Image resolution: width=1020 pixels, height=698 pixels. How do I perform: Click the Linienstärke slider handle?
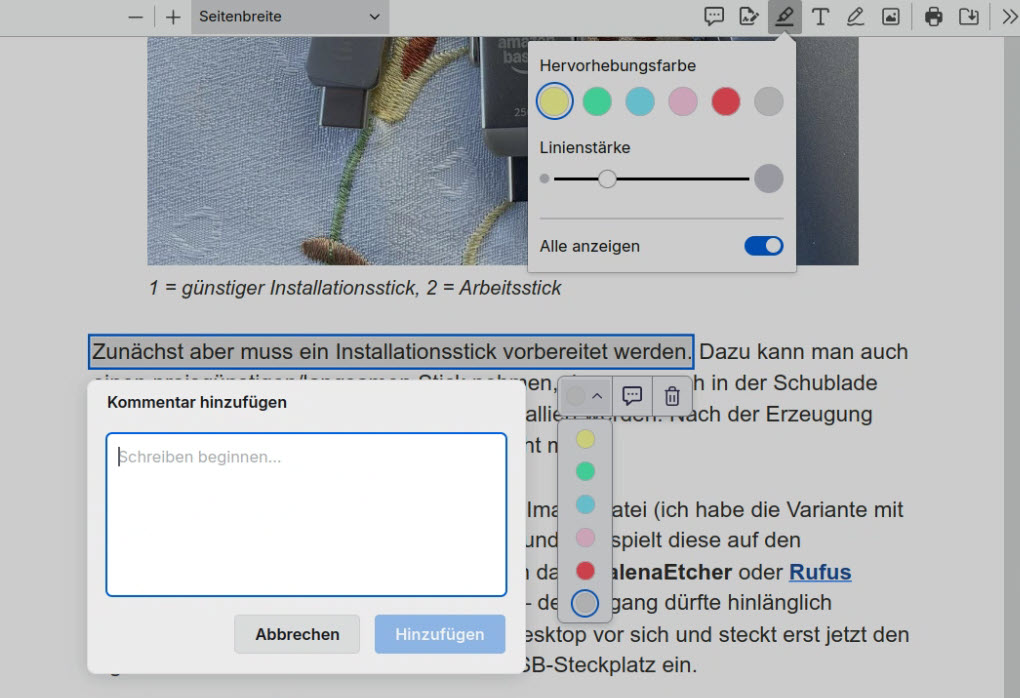click(x=607, y=179)
